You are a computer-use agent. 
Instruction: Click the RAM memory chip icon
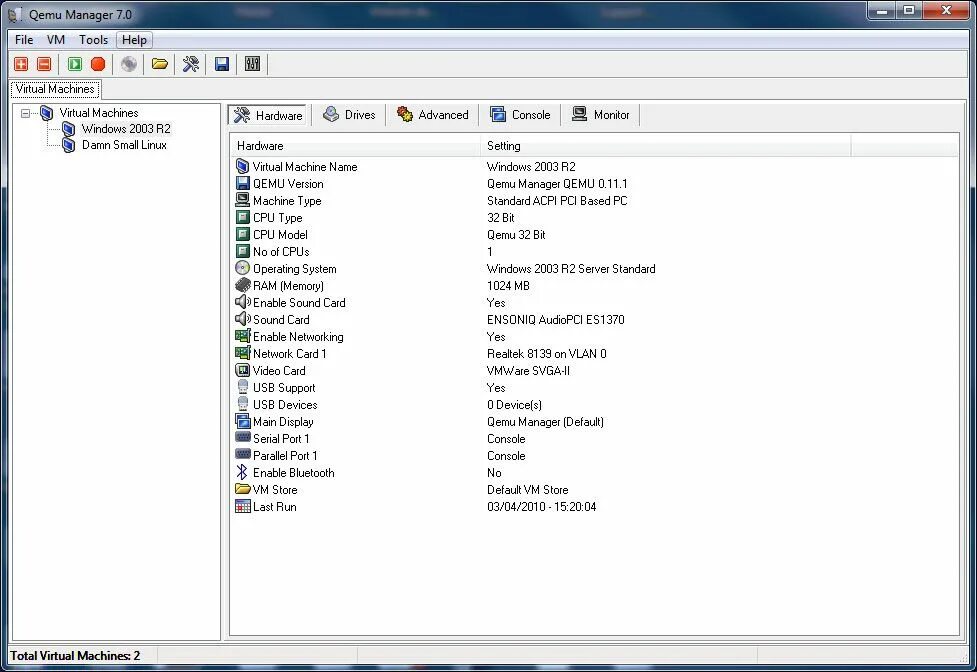(x=242, y=285)
